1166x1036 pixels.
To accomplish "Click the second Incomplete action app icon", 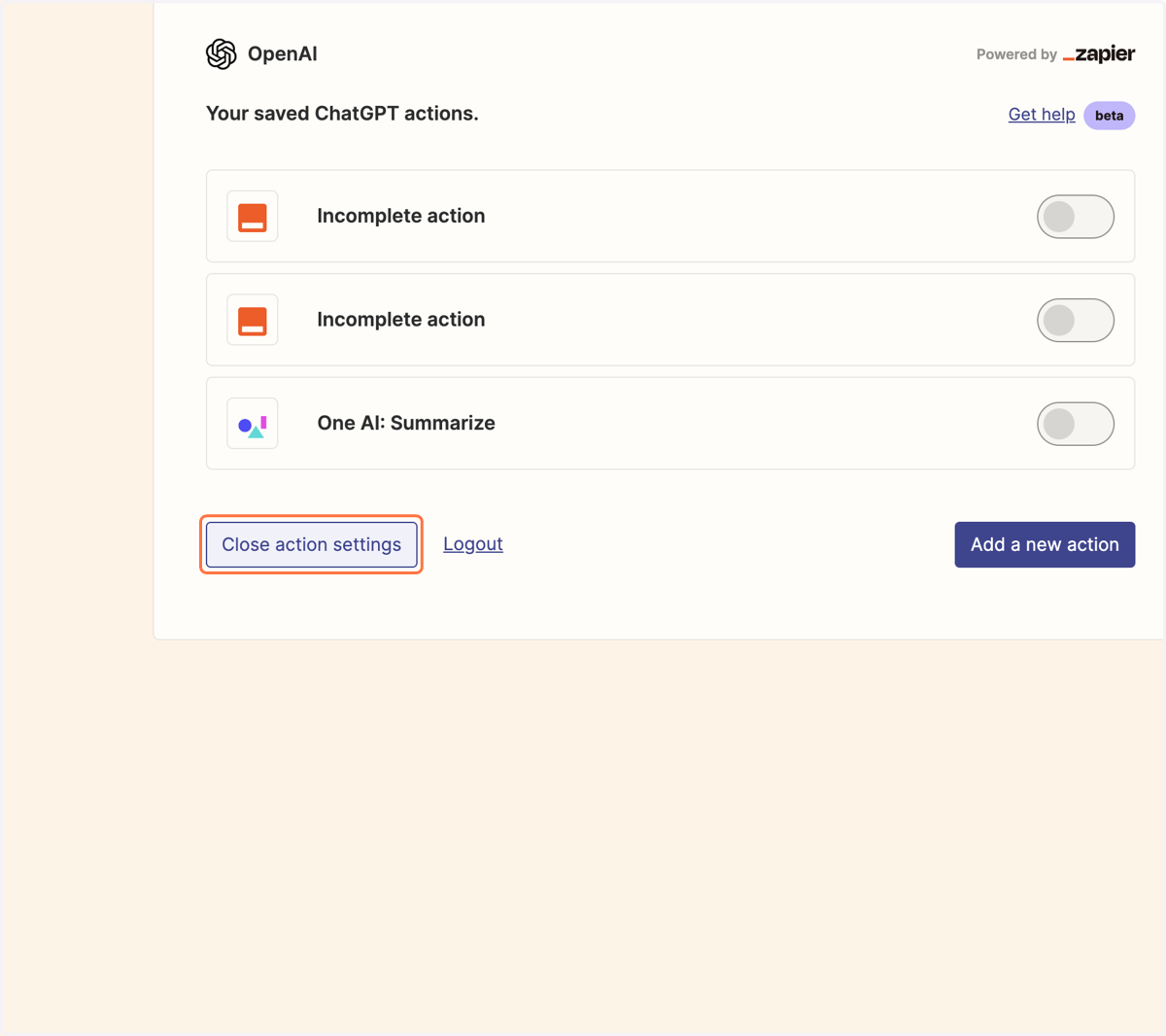I will pos(253,320).
